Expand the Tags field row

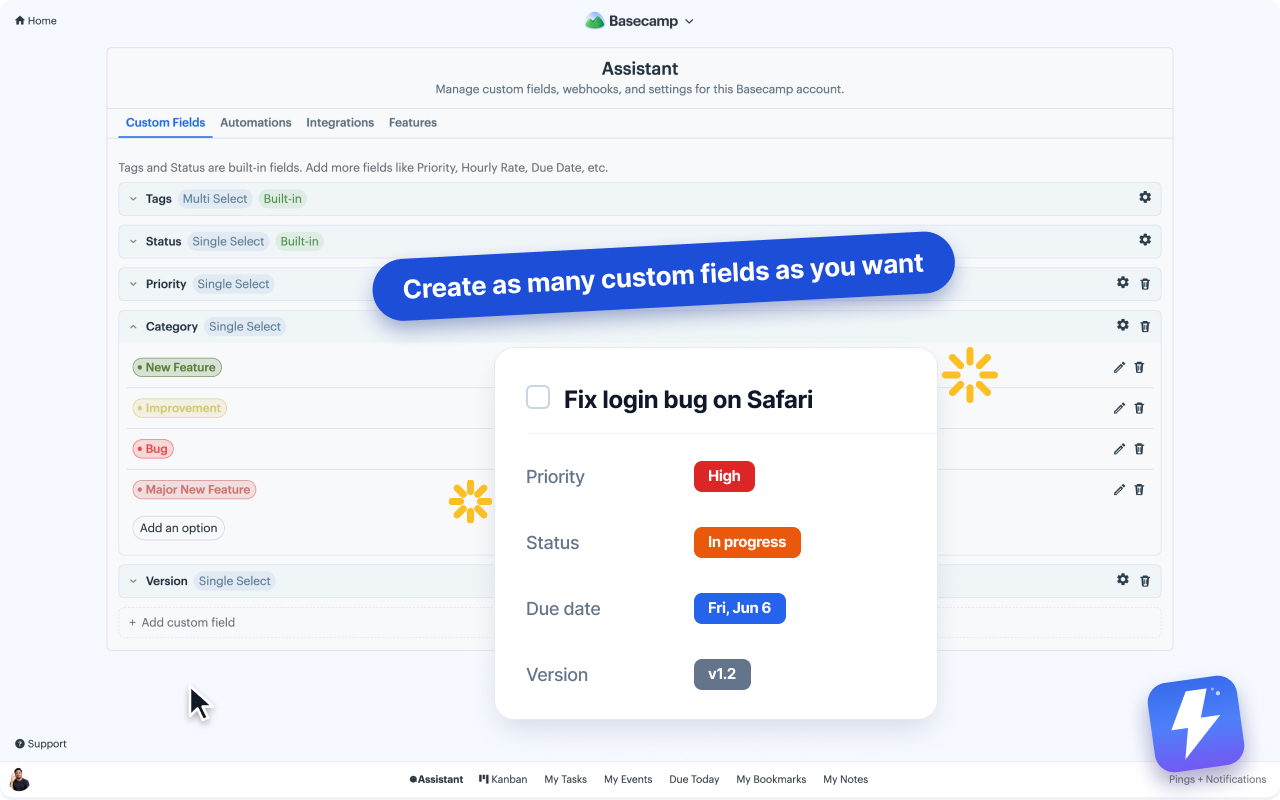(133, 199)
